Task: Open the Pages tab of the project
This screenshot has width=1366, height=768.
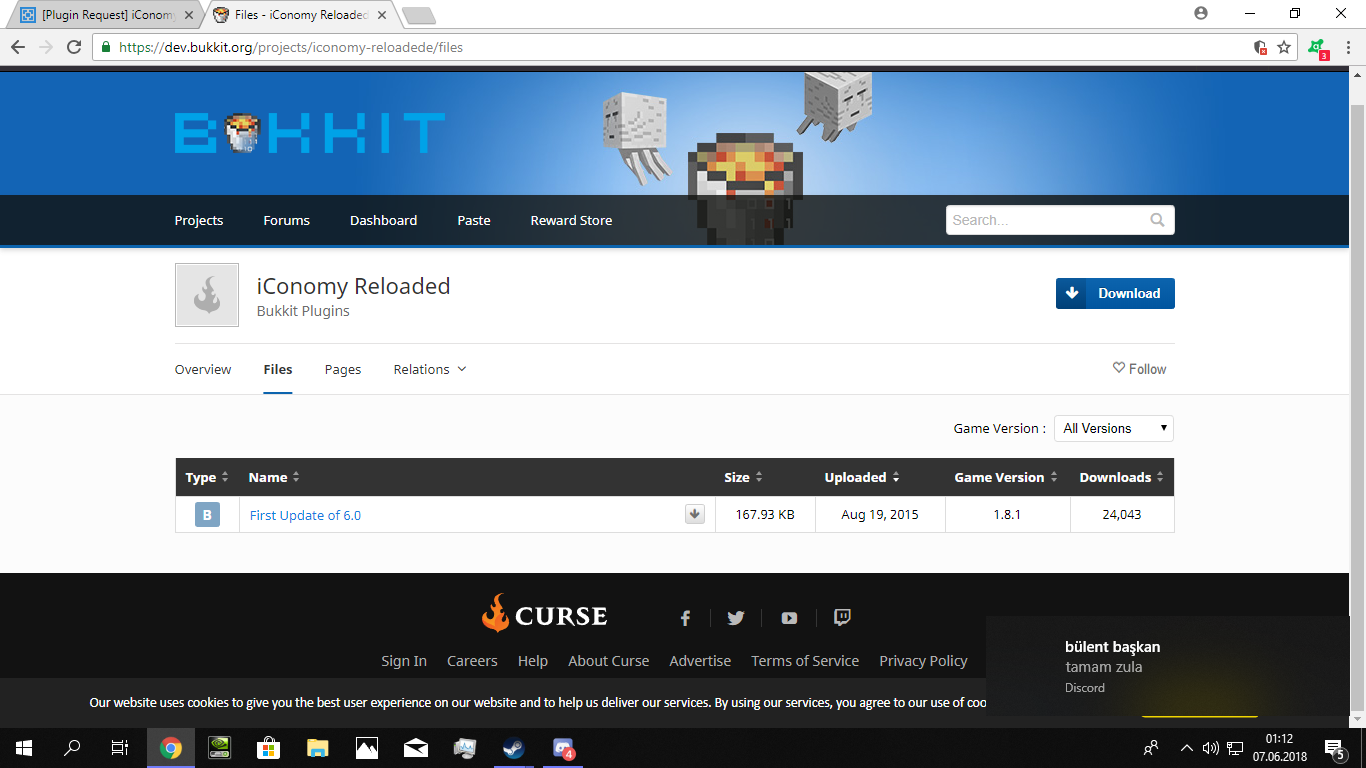Action: click(343, 369)
